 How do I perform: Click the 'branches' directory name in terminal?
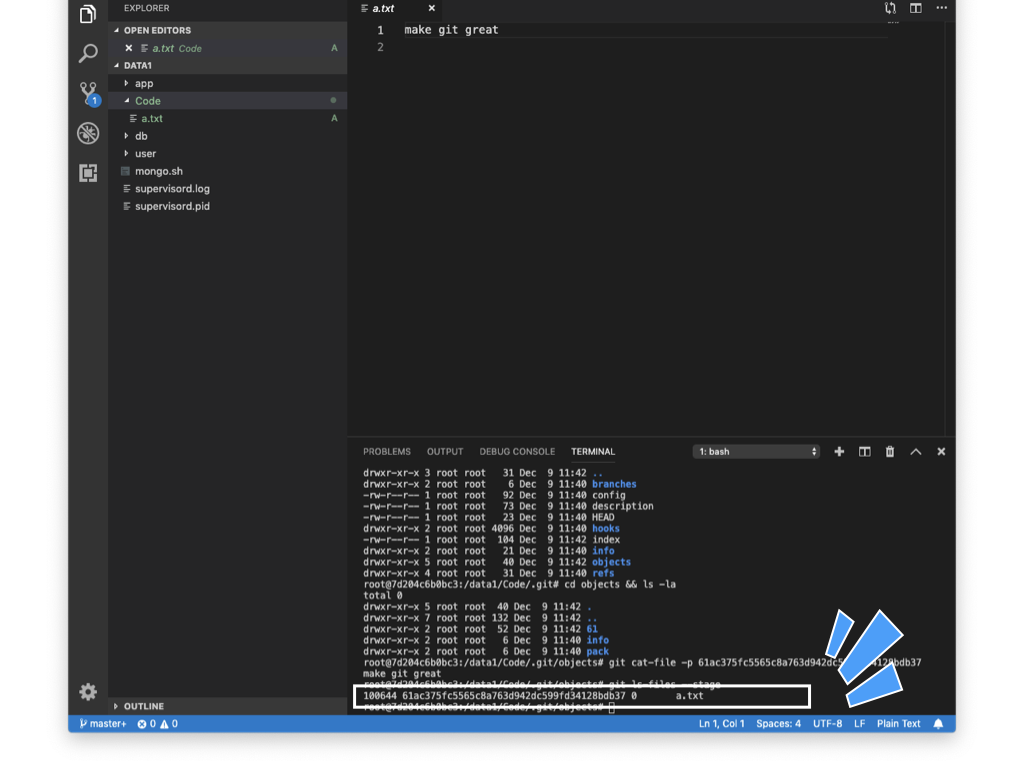click(x=614, y=484)
